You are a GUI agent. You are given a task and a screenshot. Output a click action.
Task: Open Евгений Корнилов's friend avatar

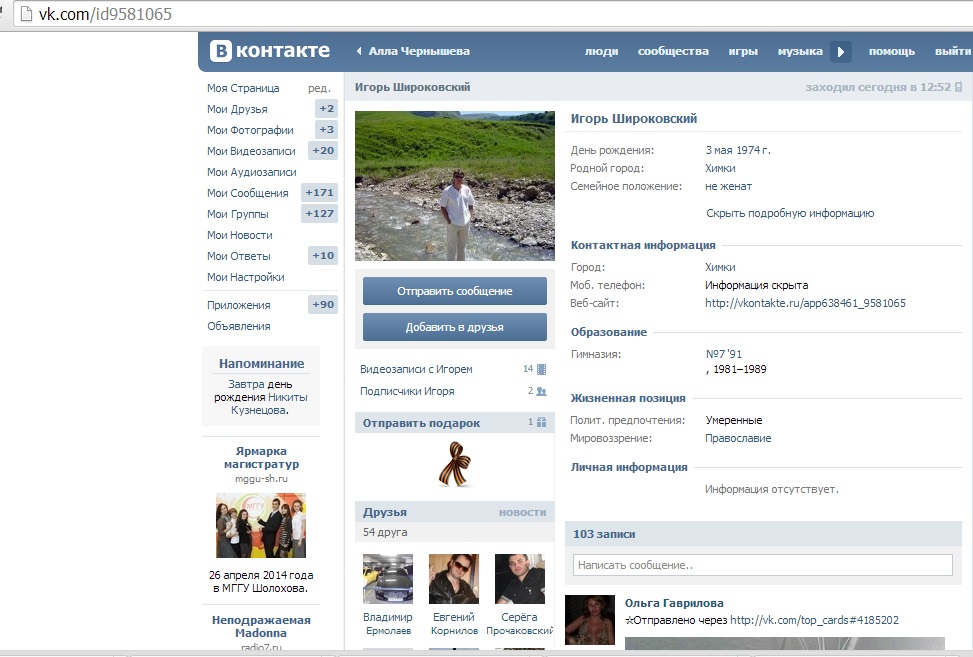[454, 579]
